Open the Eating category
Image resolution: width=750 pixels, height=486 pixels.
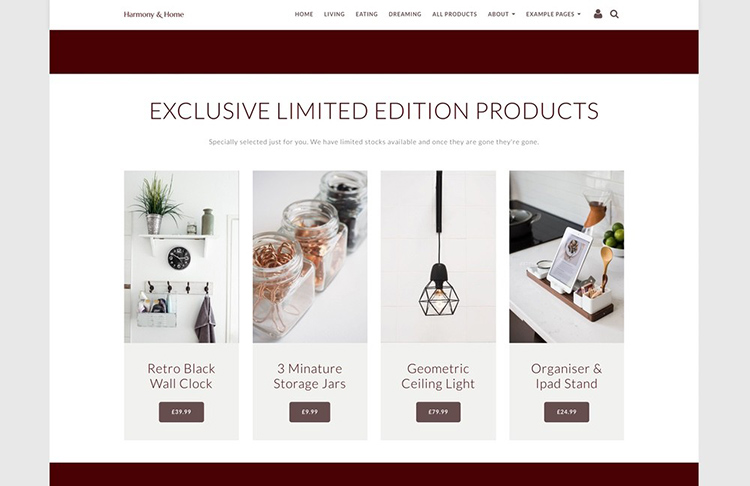click(x=366, y=14)
